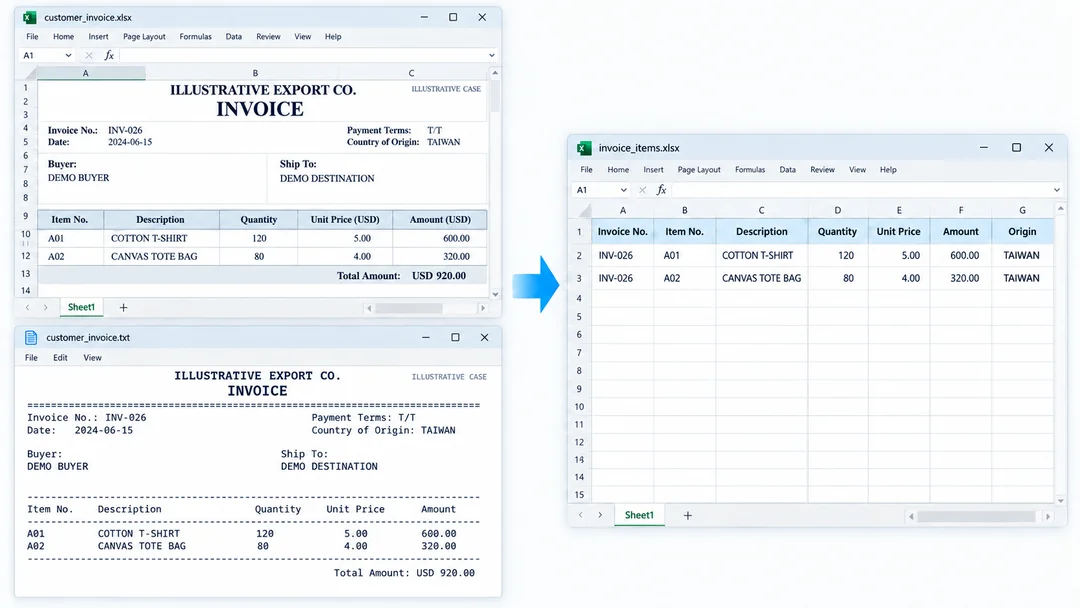The image size is (1080, 608).
Task: Select column G header in invoice_items.xlsx
Action: coord(1022,210)
